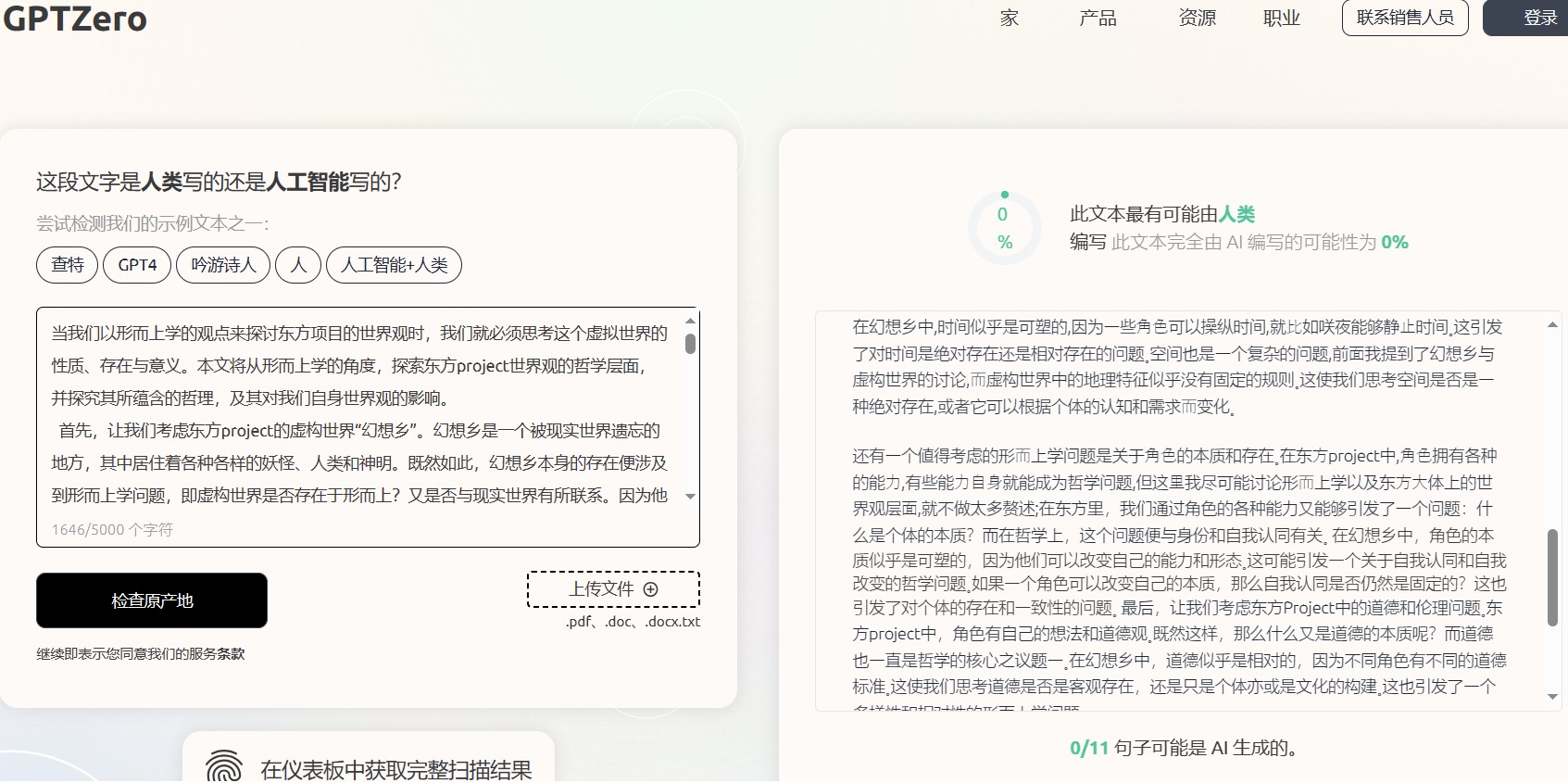1568x783 pixels.
Task: Click the 上传文件 upload file button
Action: (613, 589)
